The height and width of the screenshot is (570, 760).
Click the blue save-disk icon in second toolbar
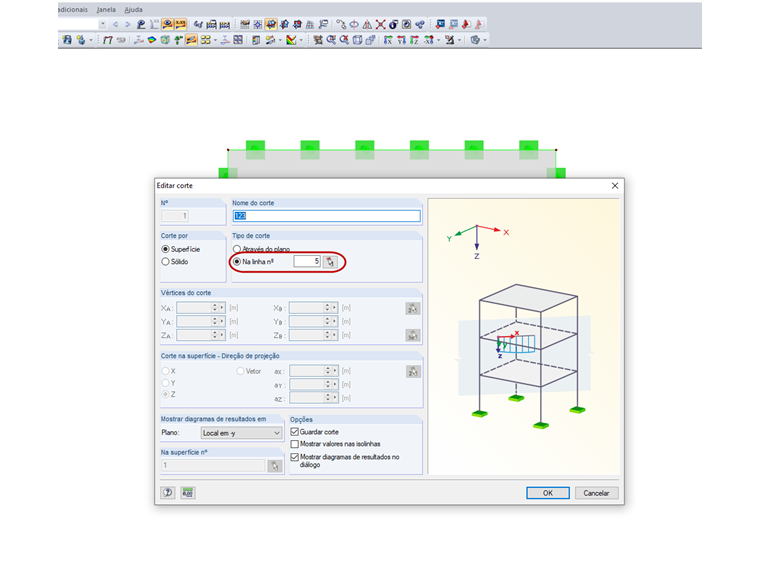(x=67, y=40)
